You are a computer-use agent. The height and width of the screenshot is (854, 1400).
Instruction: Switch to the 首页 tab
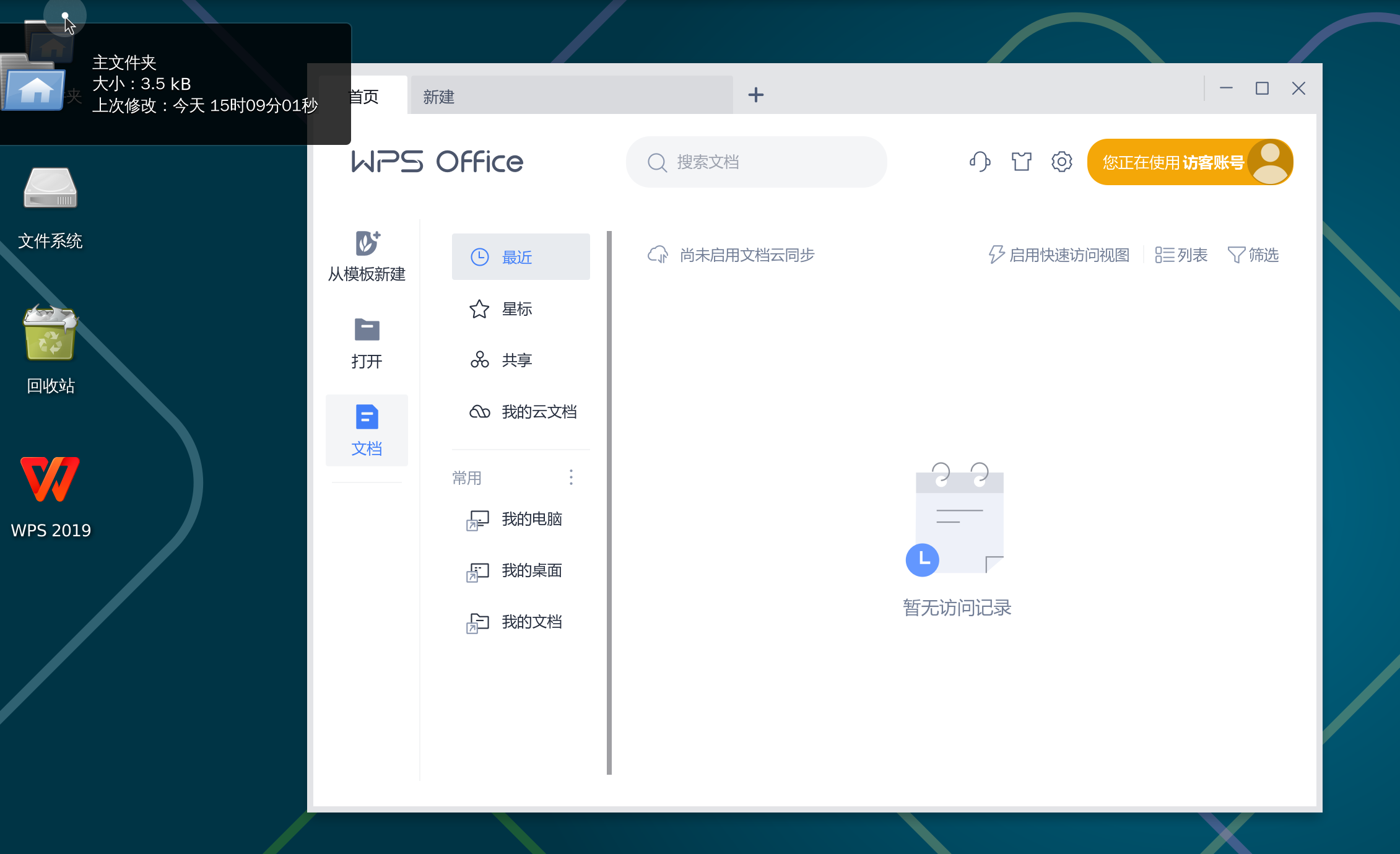(363, 96)
